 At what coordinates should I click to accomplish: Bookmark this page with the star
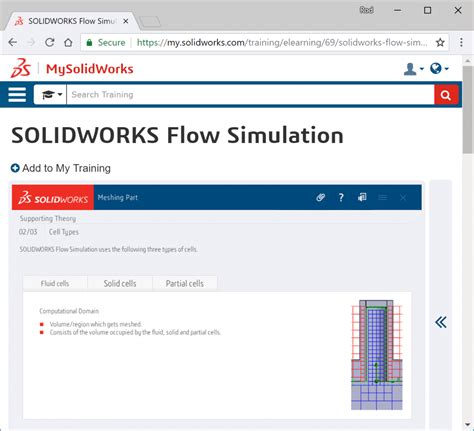pyautogui.click(x=440, y=42)
